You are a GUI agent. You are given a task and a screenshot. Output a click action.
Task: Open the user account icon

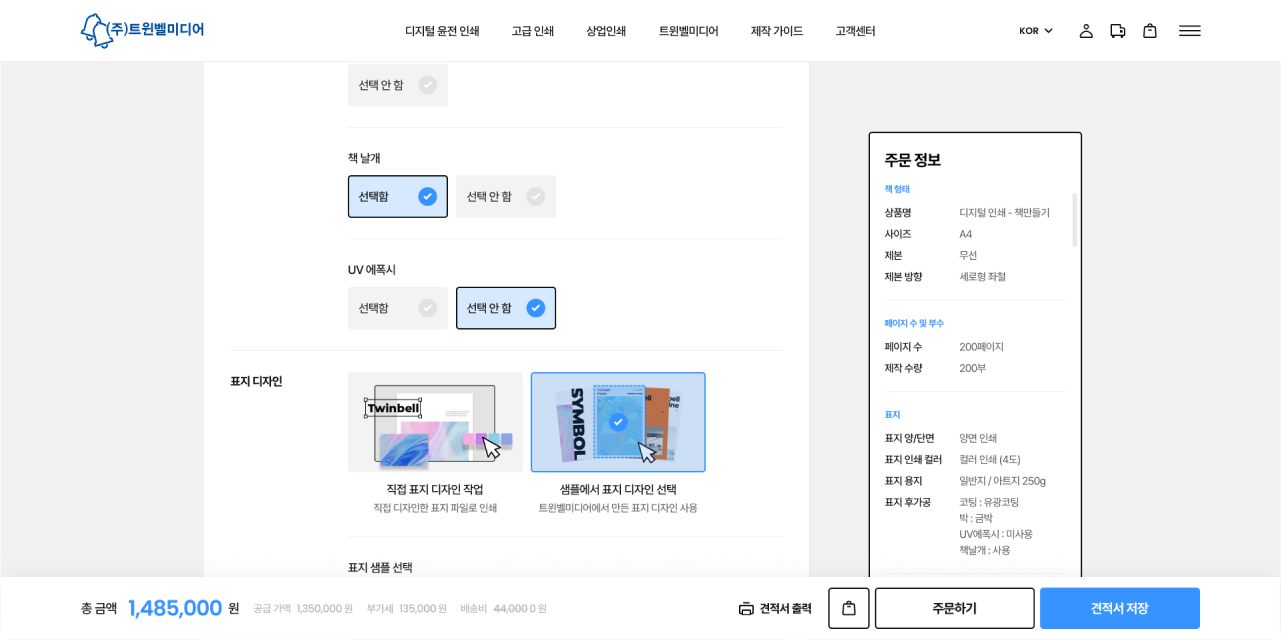click(x=1086, y=31)
